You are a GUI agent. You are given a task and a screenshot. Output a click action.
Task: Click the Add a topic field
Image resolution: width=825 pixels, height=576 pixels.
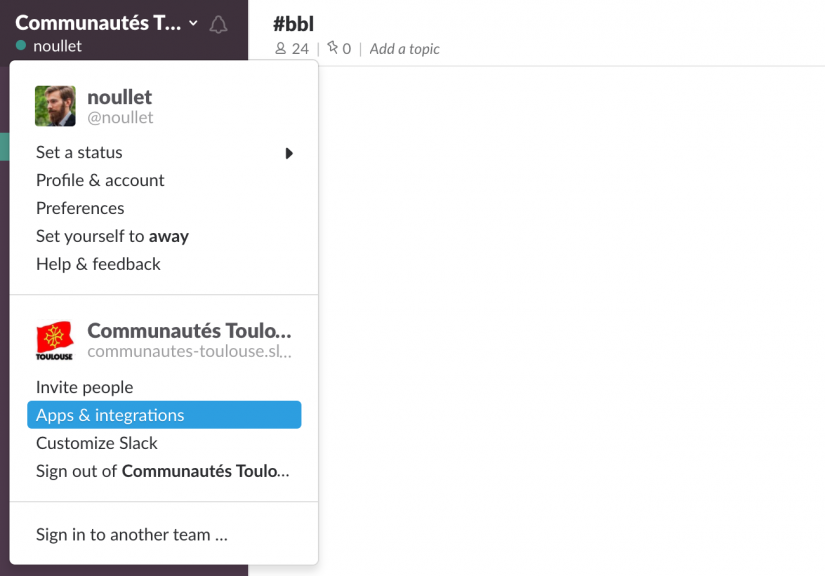pos(404,48)
